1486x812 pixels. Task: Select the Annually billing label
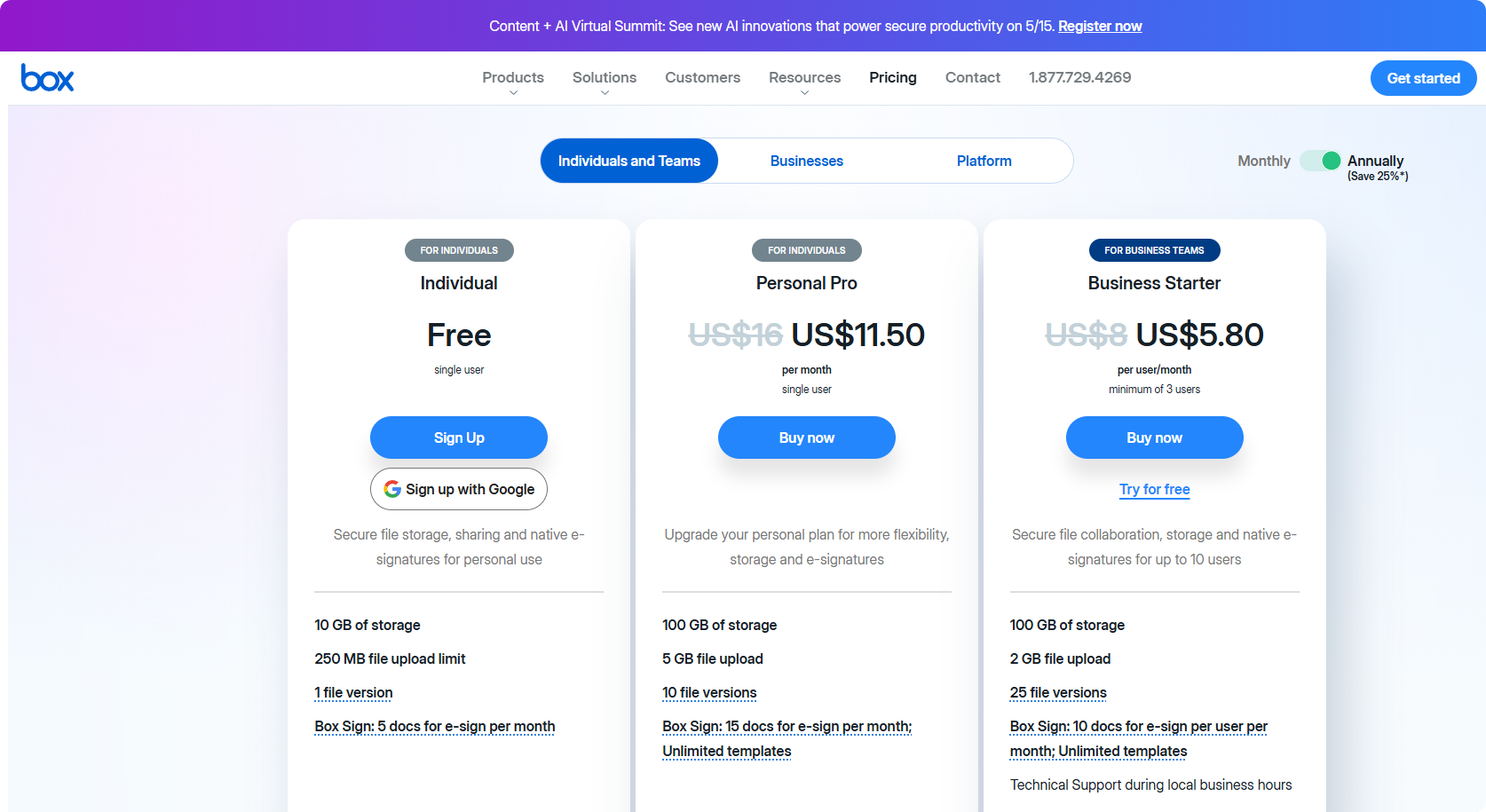click(1375, 161)
